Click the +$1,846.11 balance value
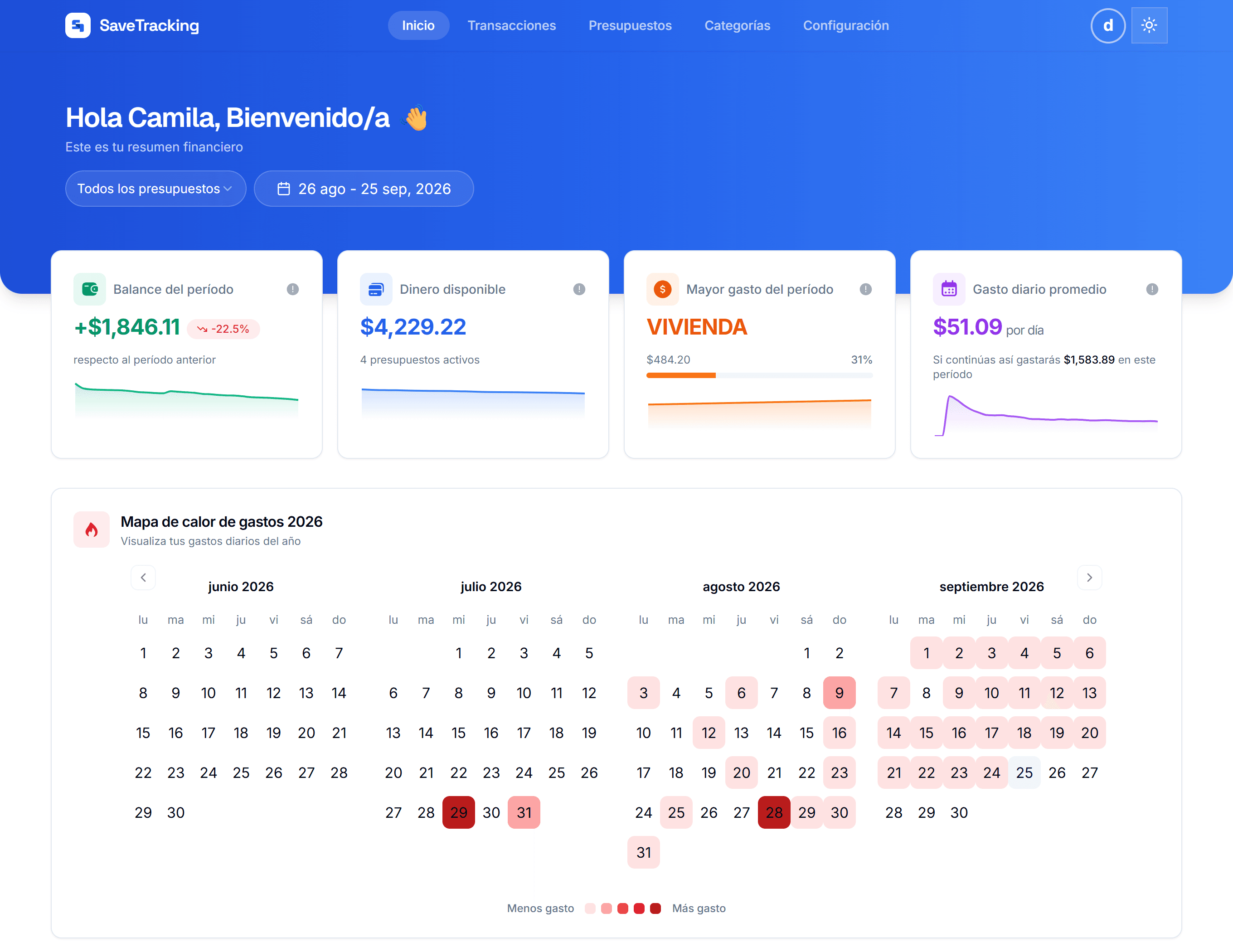Image resolution: width=1233 pixels, height=952 pixels. (127, 327)
